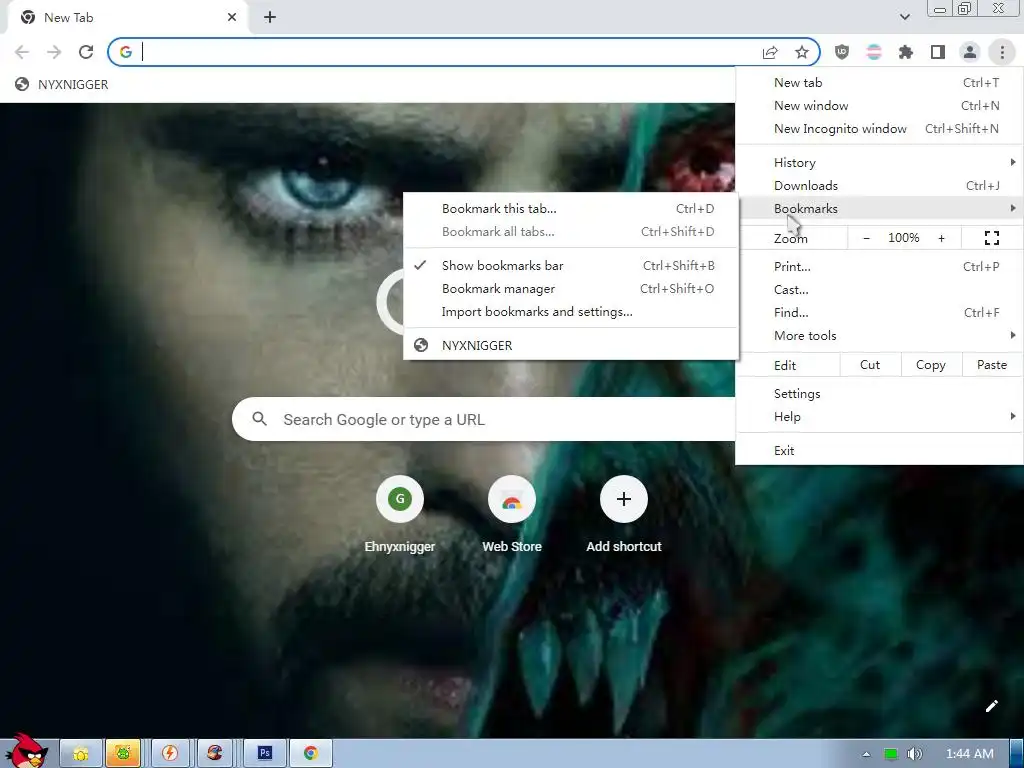Image resolution: width=1024 pixels, height=768 pixels.
Task: Expand the Help submenu
Action: [x=879, y=417]
